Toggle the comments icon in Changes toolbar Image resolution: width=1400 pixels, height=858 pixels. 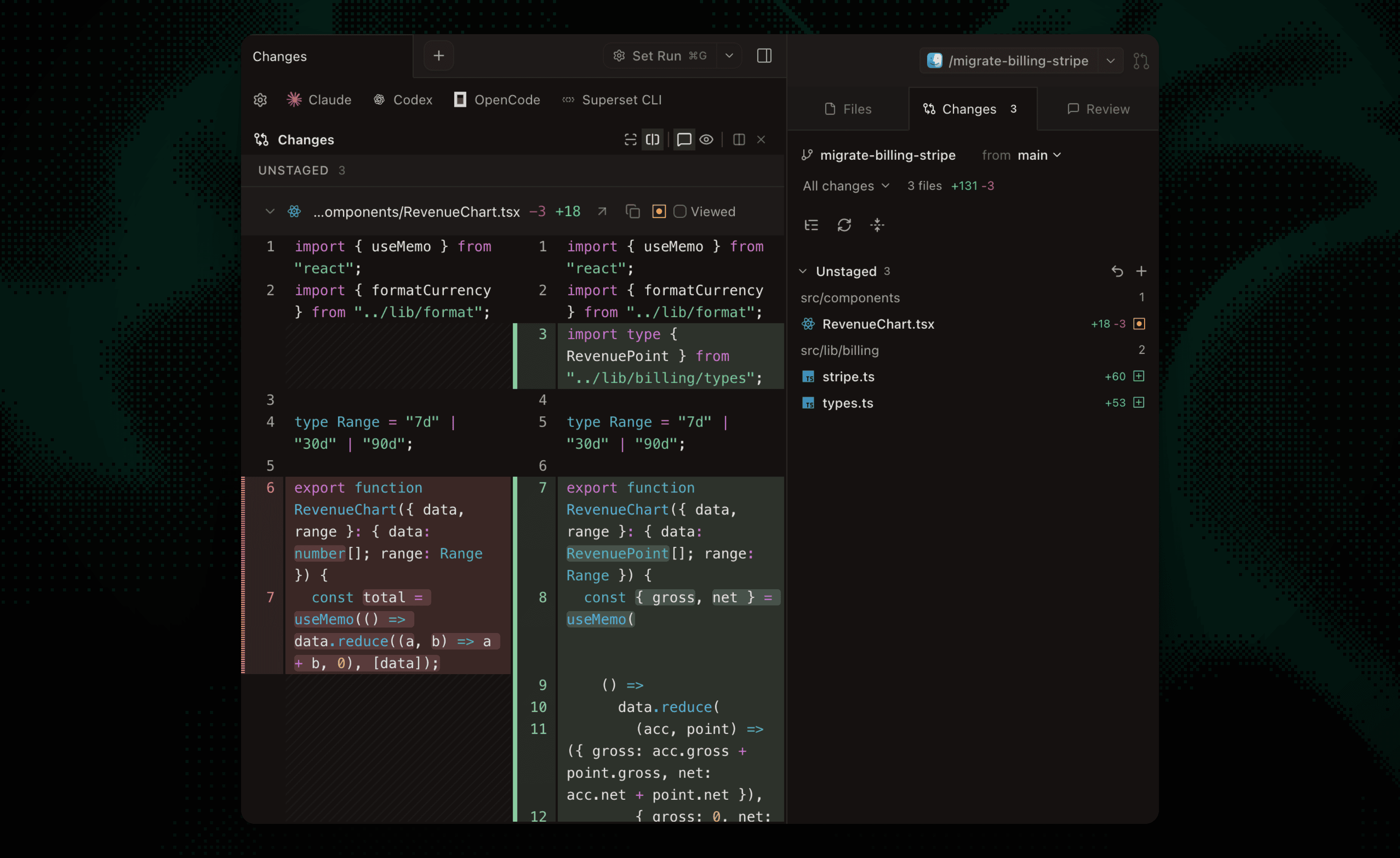(684, 140)
